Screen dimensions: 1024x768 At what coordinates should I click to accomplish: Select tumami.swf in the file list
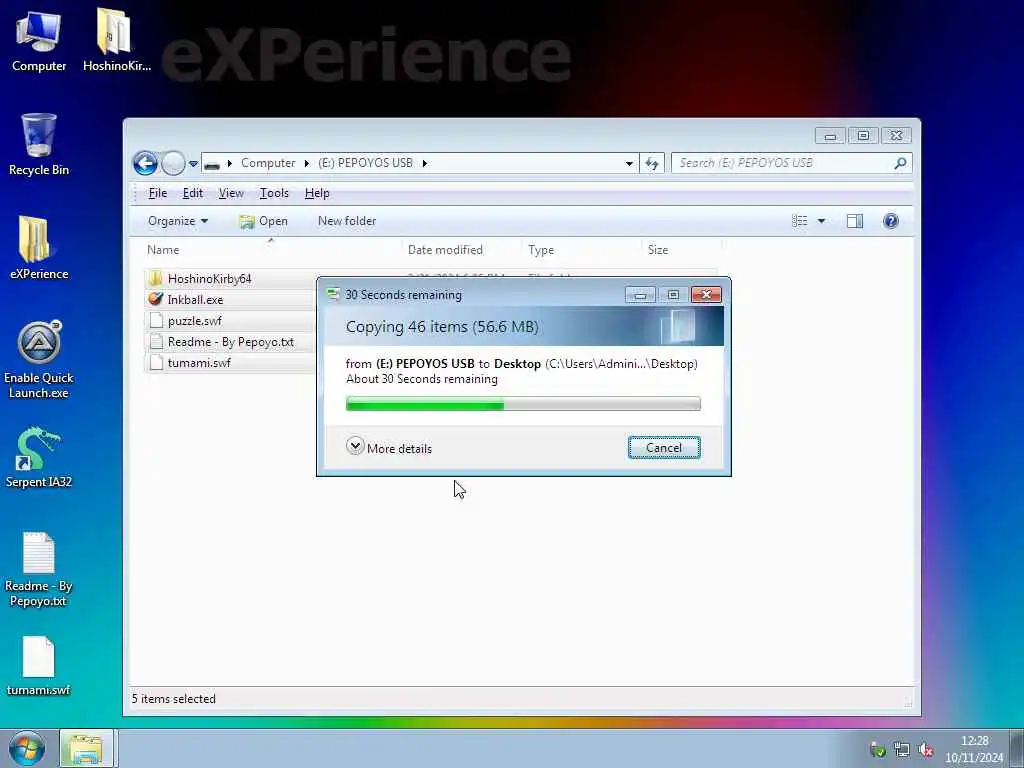coord(199,363)
